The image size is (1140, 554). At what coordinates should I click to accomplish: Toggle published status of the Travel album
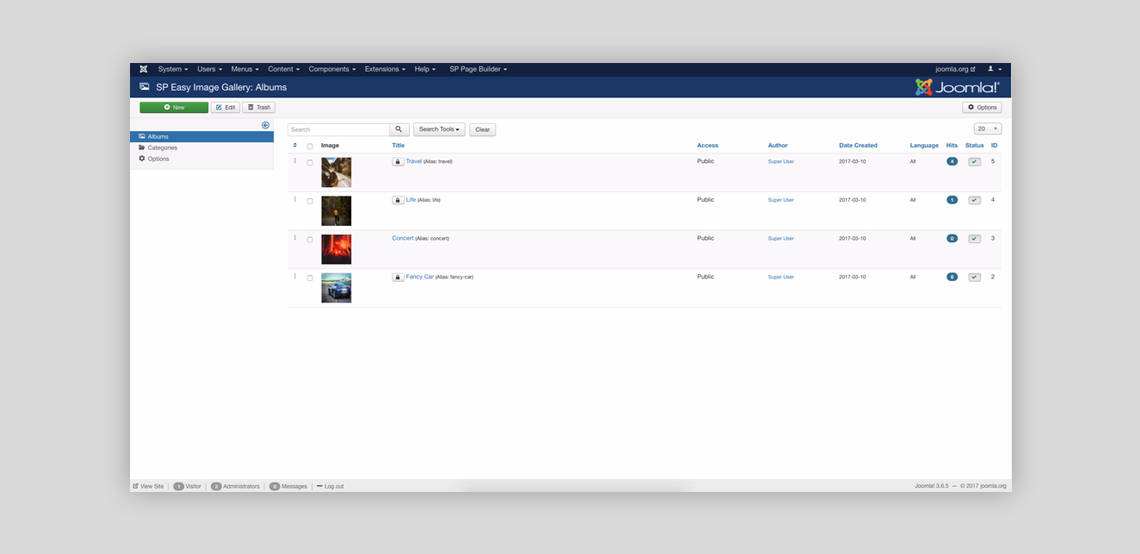click(x=974, y=162)
